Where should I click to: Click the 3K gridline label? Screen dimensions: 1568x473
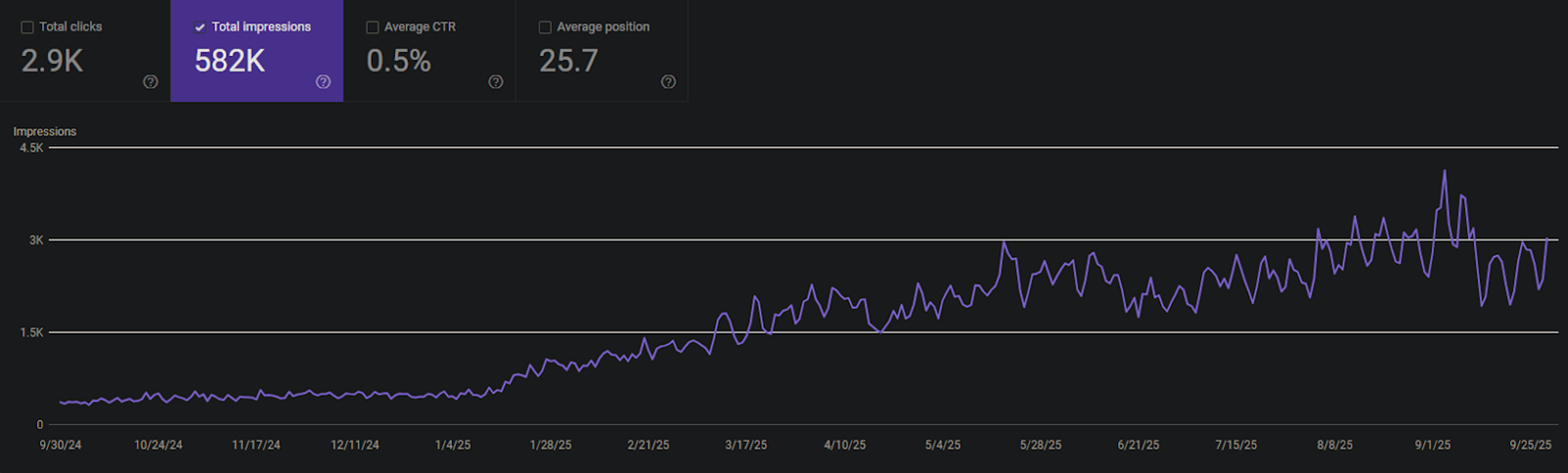36,240
